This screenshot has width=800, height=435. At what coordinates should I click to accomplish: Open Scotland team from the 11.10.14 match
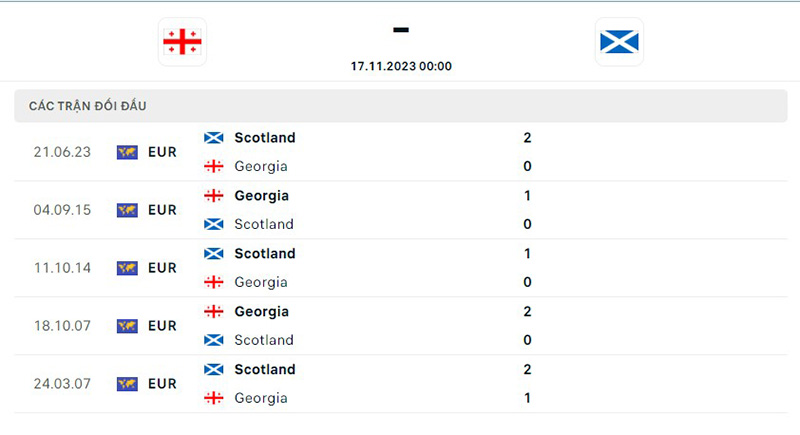(265, 254)
